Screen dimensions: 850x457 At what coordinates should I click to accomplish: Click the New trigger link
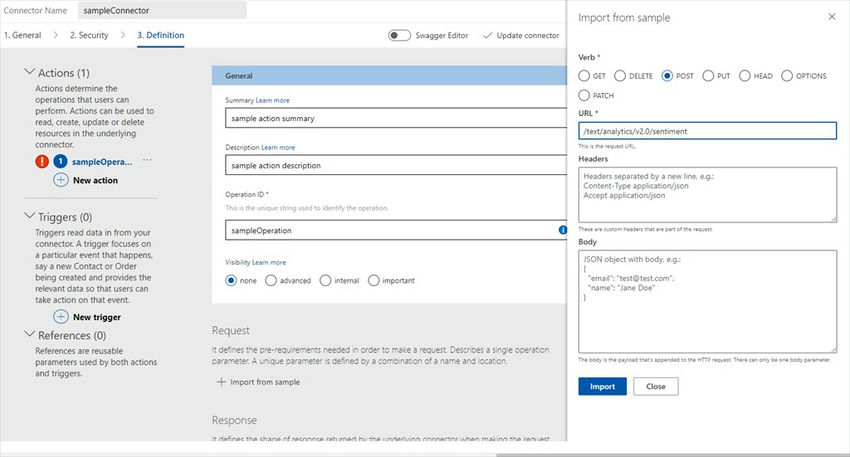[97, 317]
